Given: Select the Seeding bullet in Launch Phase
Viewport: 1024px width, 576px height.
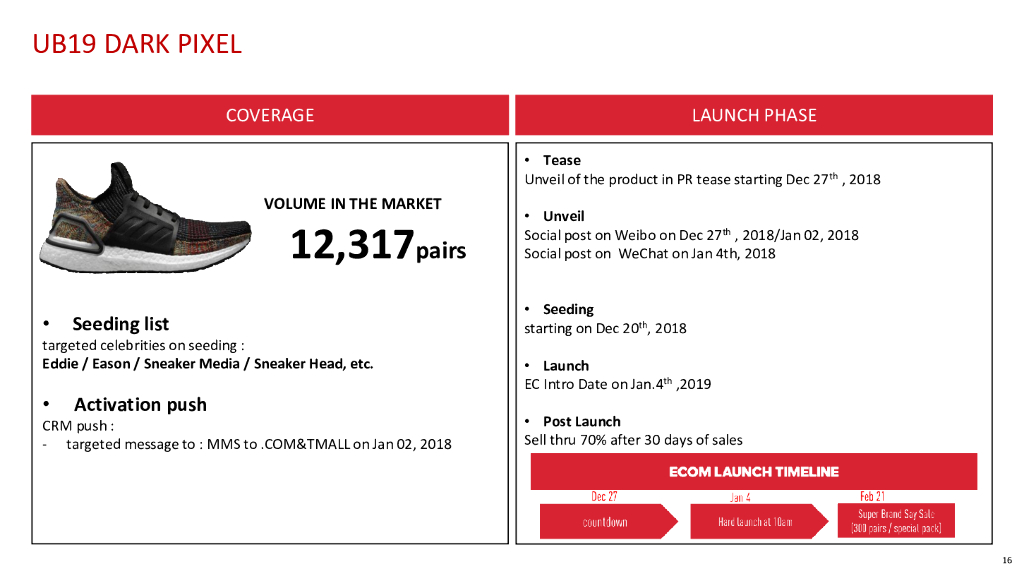Looking at the screenshot, I should (568, 309).
